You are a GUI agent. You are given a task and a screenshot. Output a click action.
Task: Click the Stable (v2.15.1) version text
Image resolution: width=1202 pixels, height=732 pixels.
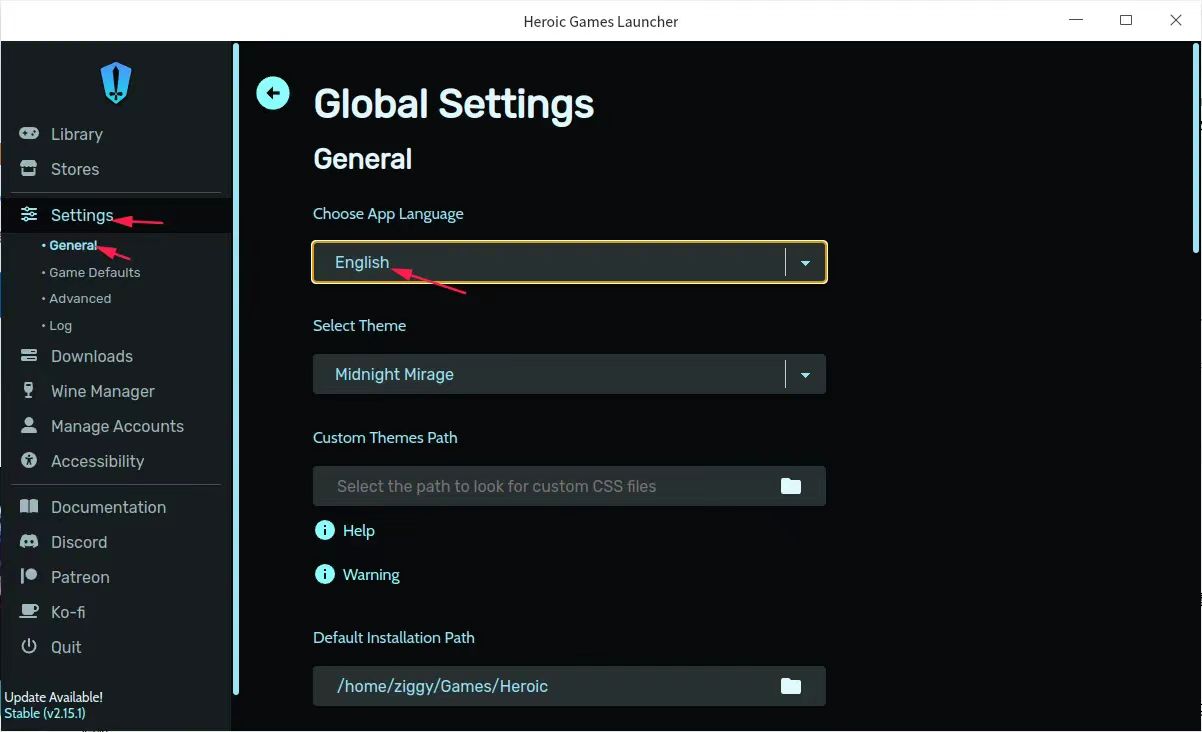tap(45, 713)
